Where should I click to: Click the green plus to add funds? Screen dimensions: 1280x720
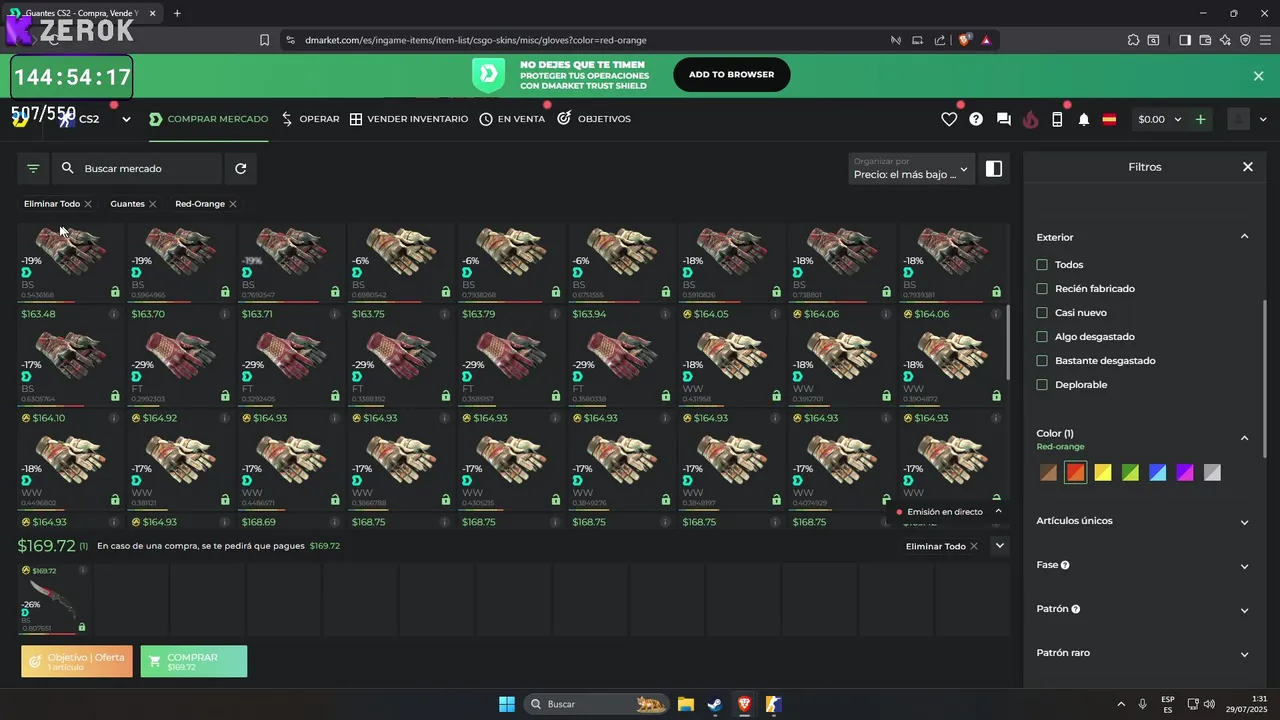[x=1200, y=119]
